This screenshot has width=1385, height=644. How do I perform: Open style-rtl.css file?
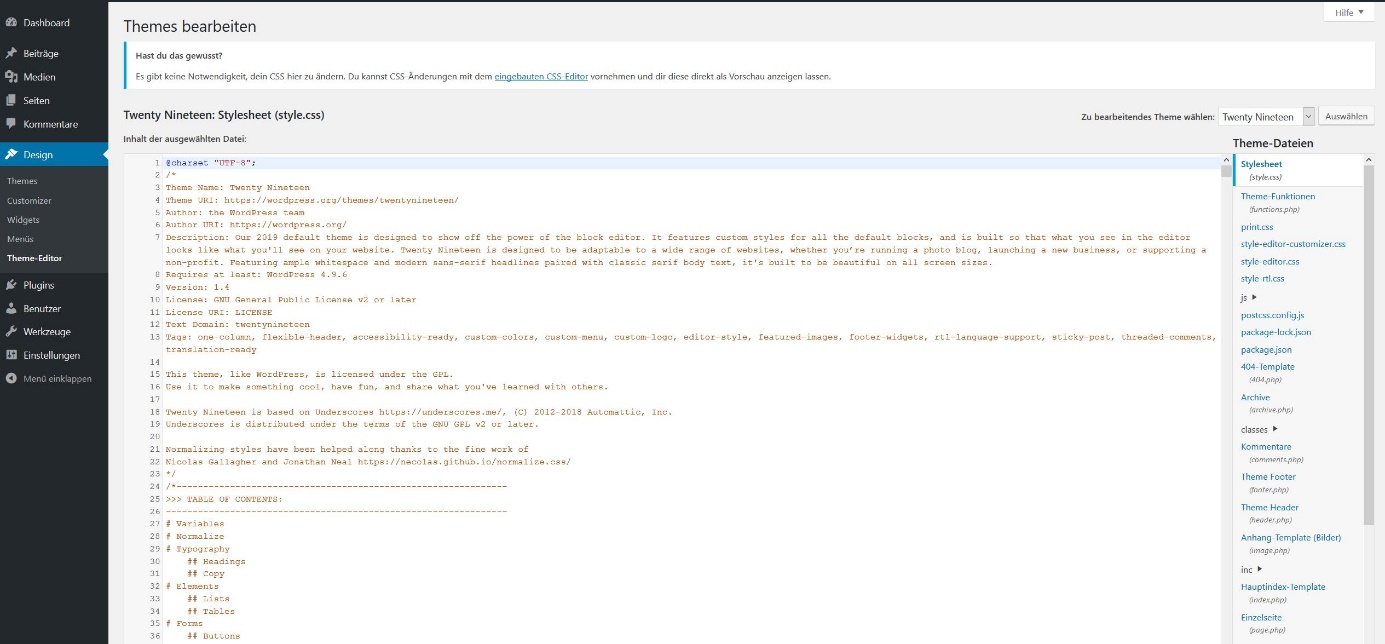[1263, 279]
